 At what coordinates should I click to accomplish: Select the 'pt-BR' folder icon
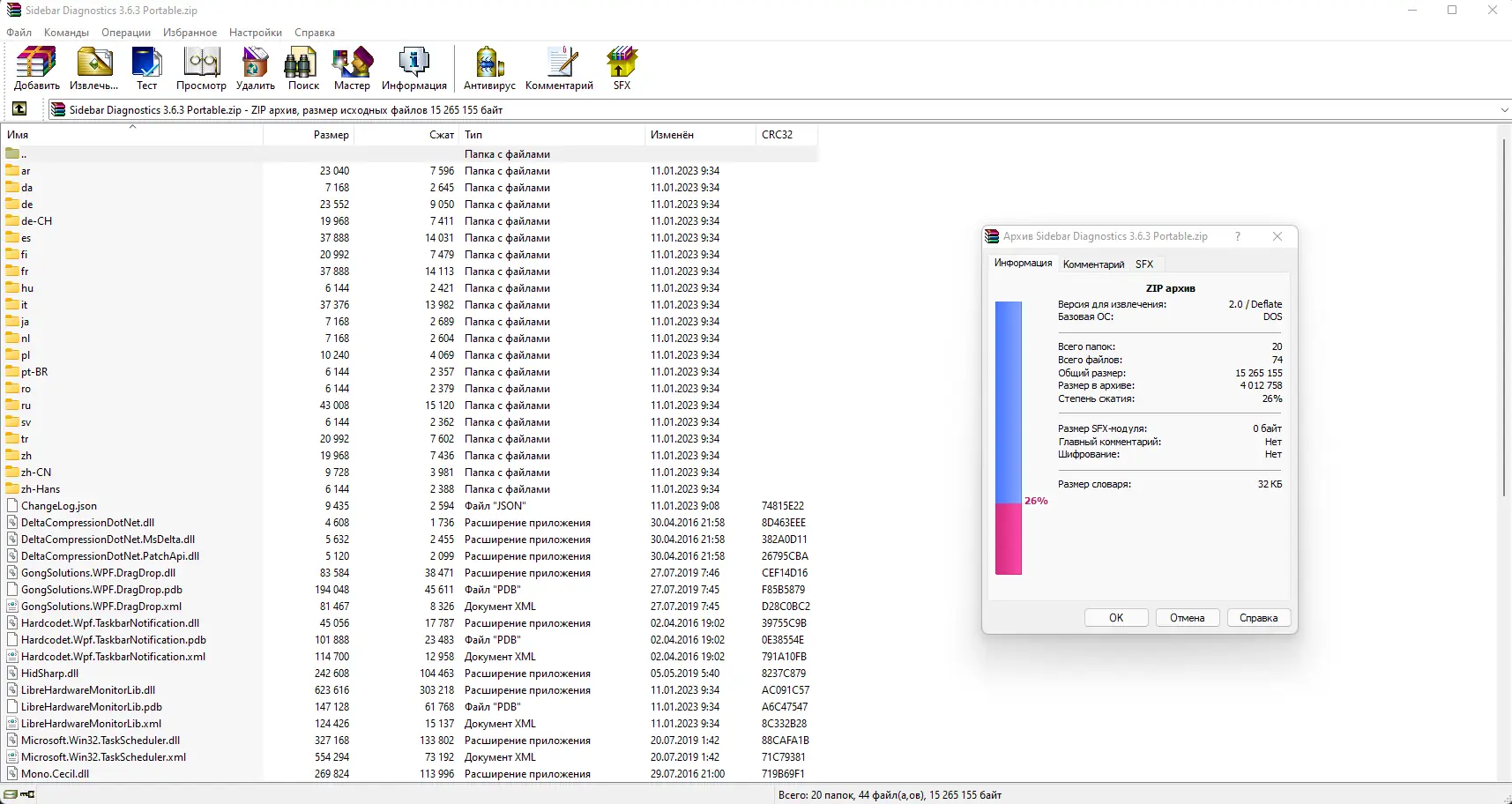click(12, 372)
